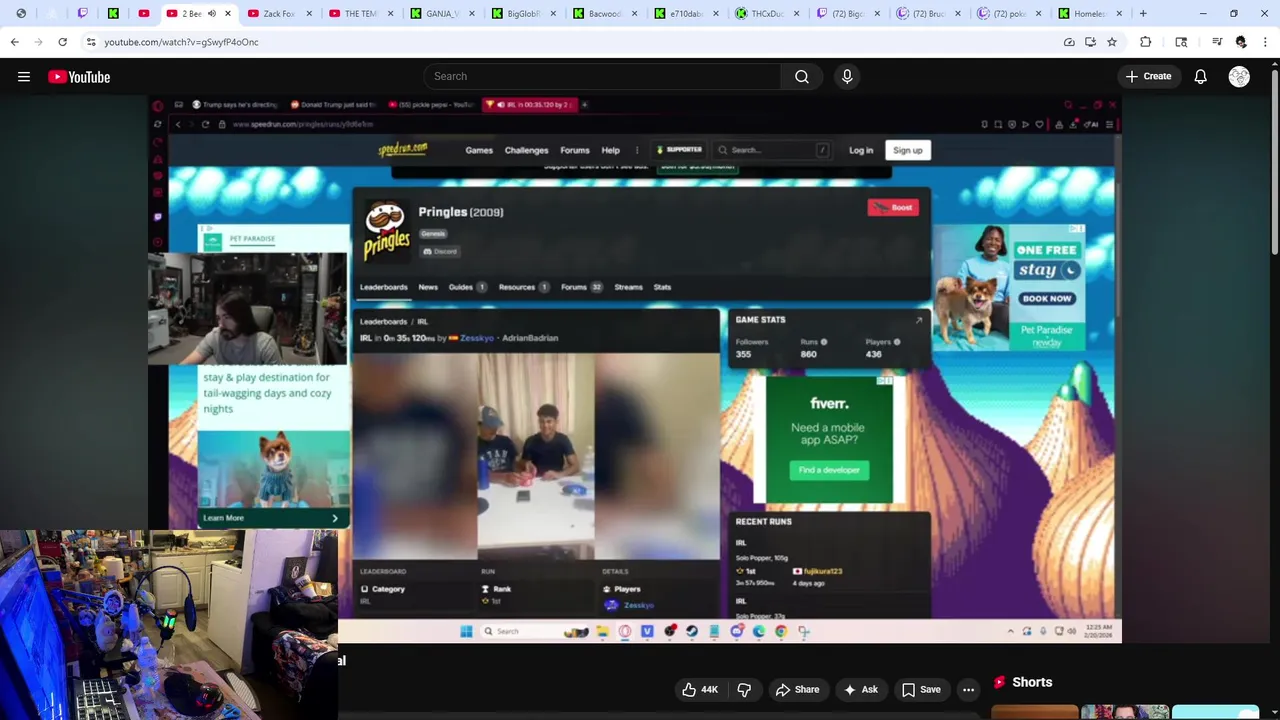Open the Create menu
Screen dimensions: 1280x720
1148,76
